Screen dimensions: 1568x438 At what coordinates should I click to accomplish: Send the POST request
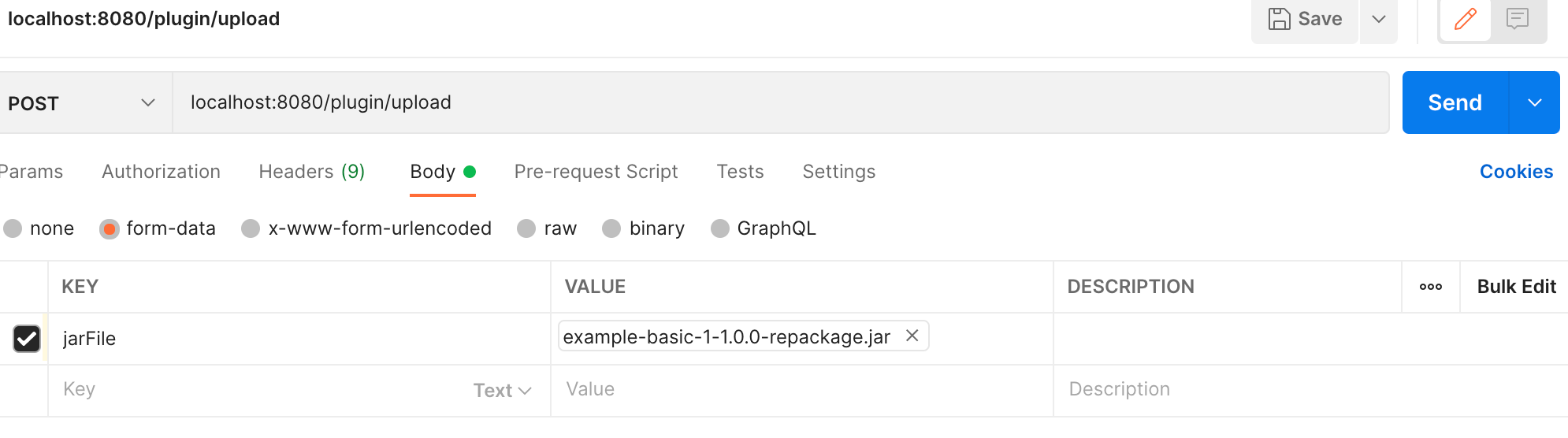click(x=1455, y=103)
